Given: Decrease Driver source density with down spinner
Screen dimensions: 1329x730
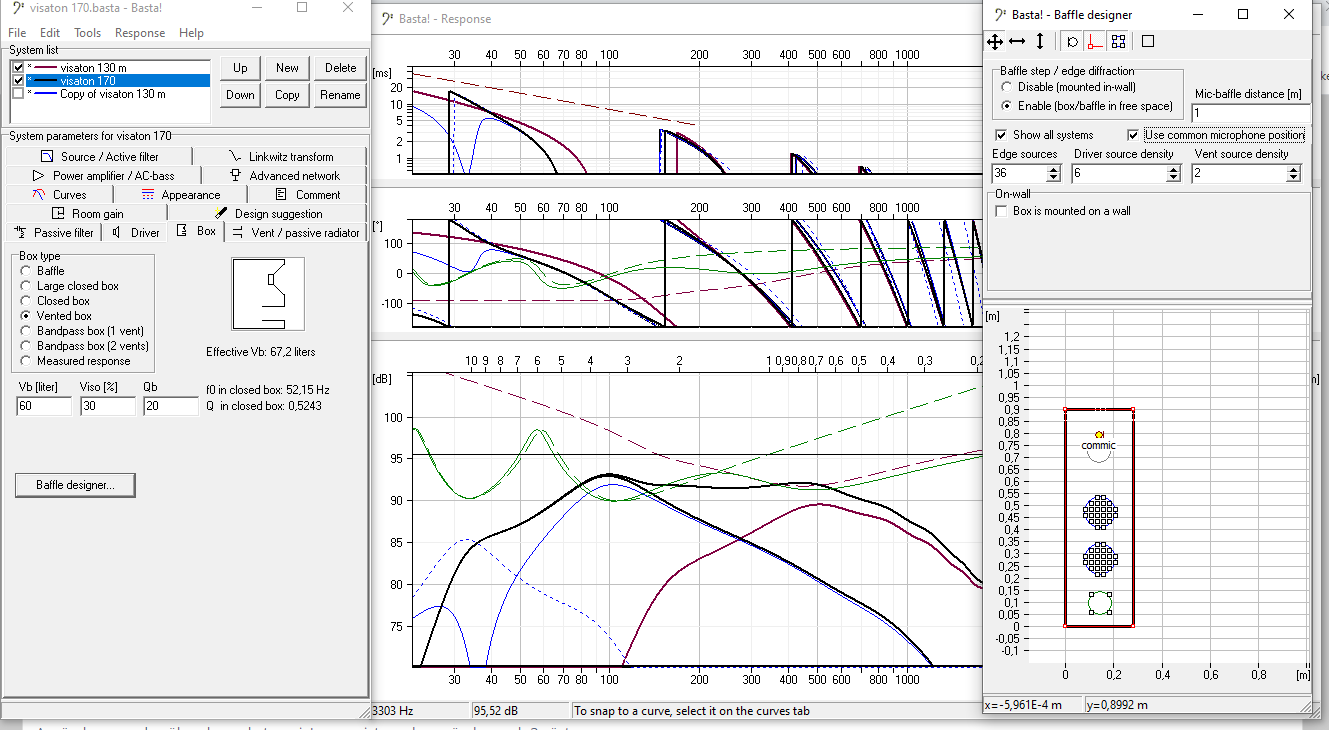Looking at the screenshot, I should [x=1174, y=178].
